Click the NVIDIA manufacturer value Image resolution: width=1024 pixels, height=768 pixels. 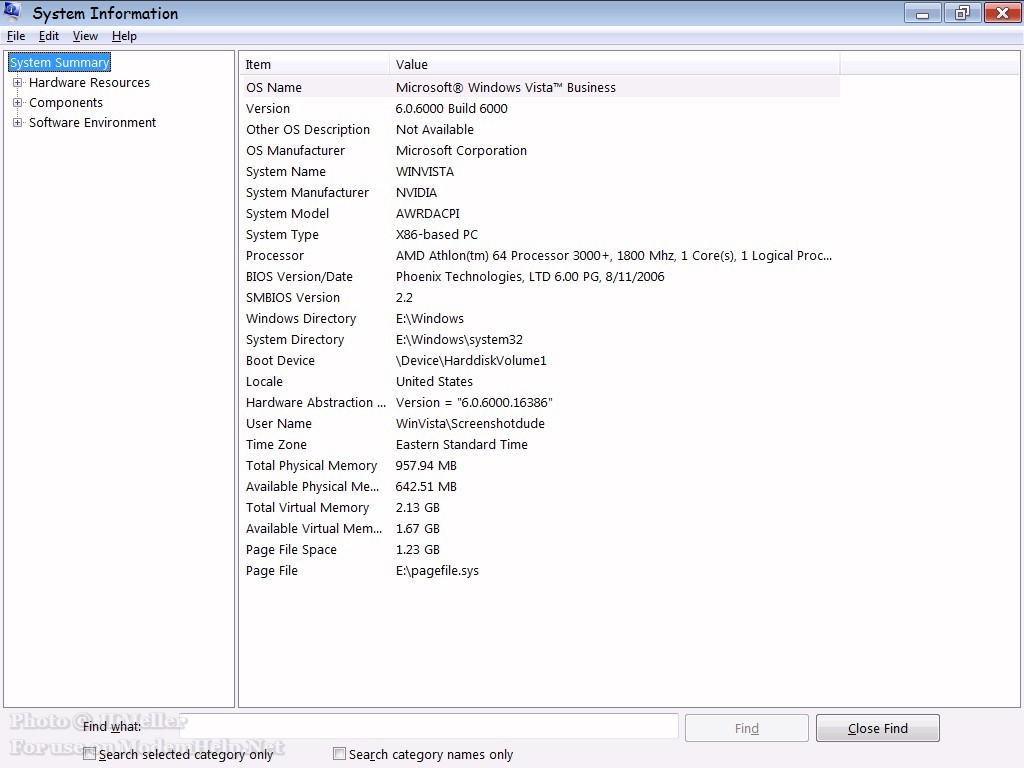pos(416,192)
